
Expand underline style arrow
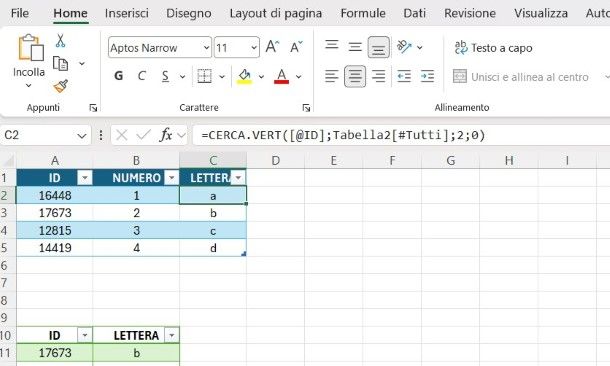(x=182, y=77)
